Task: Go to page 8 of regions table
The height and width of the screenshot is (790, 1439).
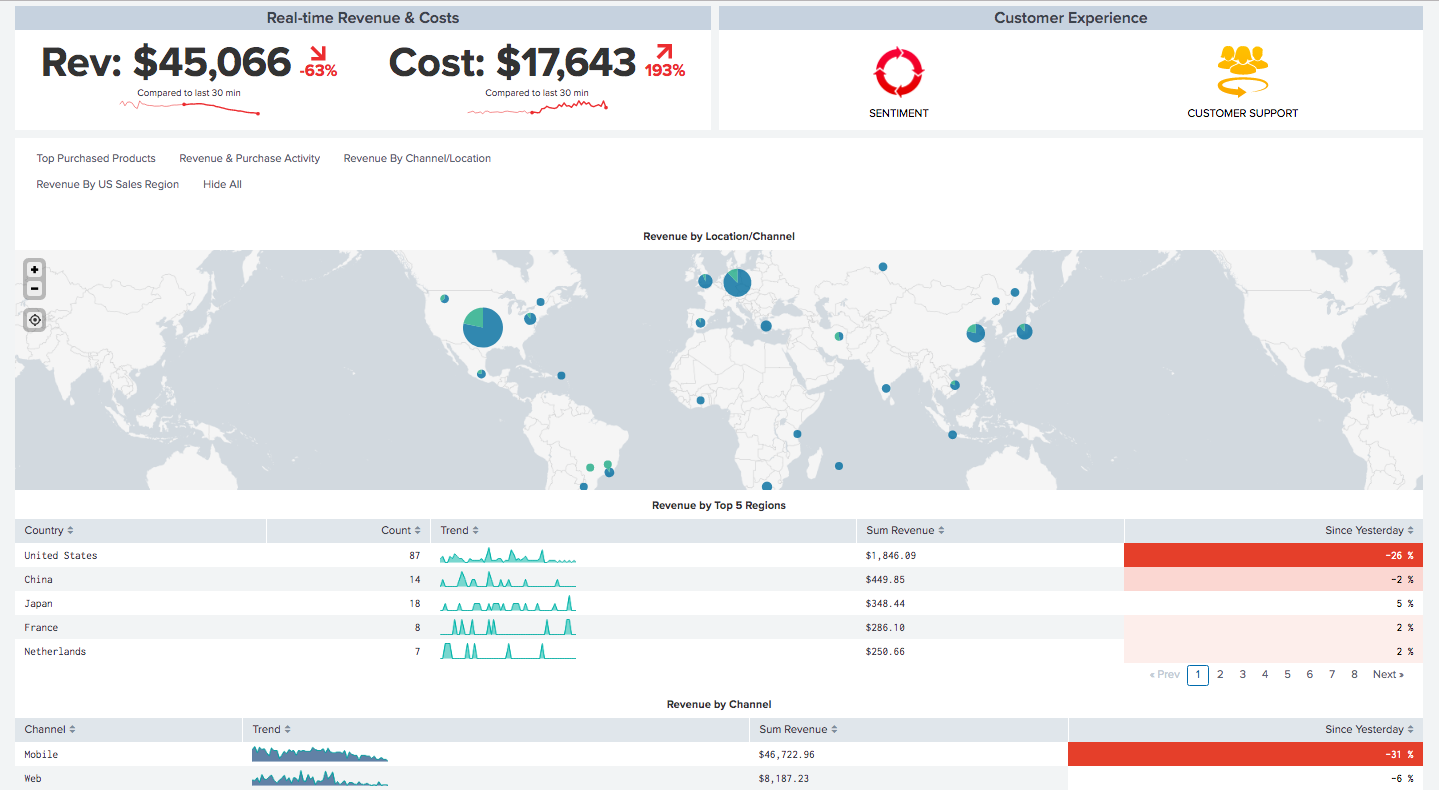Action: pos(1354,674)
